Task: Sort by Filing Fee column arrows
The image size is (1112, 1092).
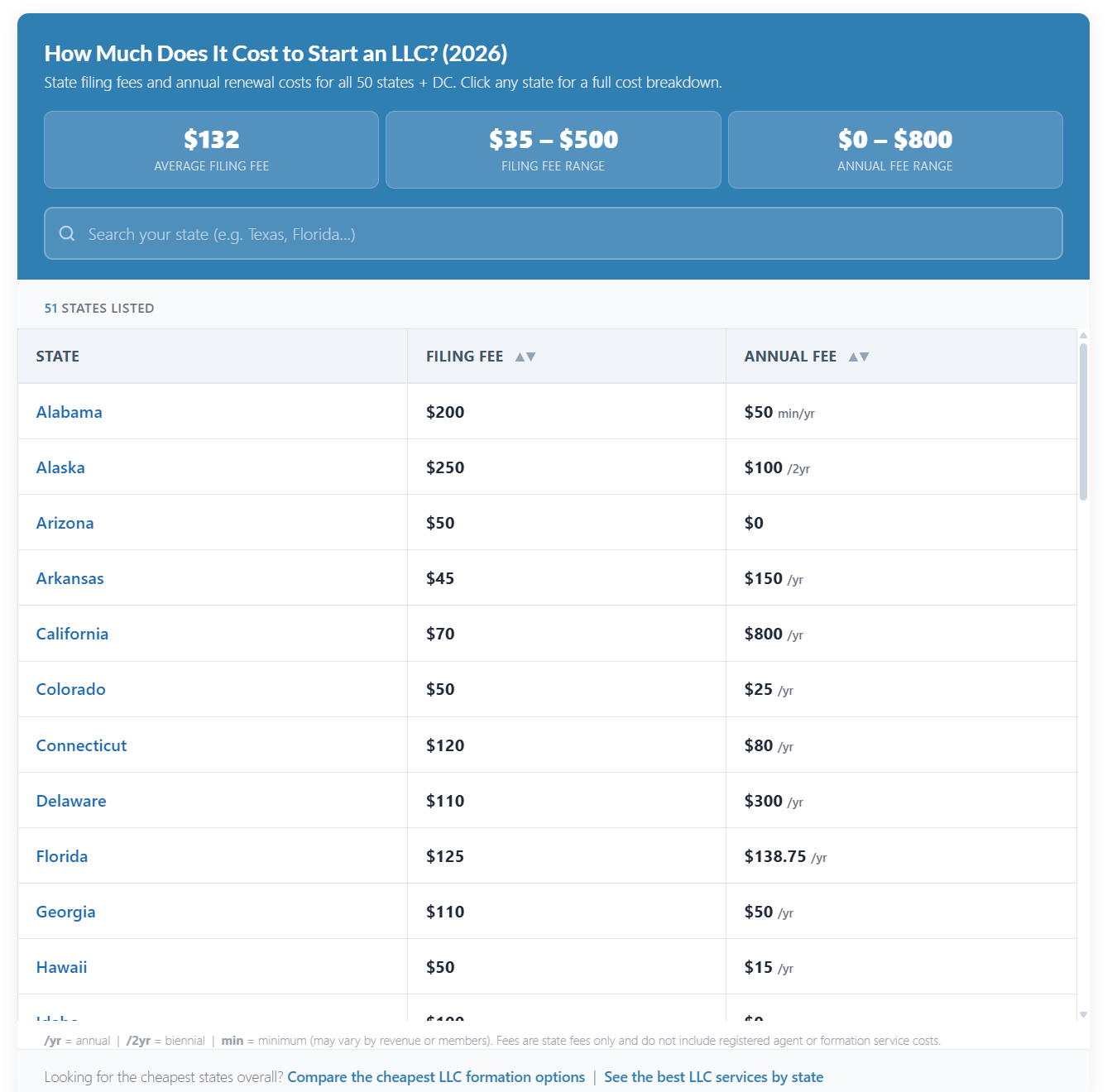Action: 525,357
